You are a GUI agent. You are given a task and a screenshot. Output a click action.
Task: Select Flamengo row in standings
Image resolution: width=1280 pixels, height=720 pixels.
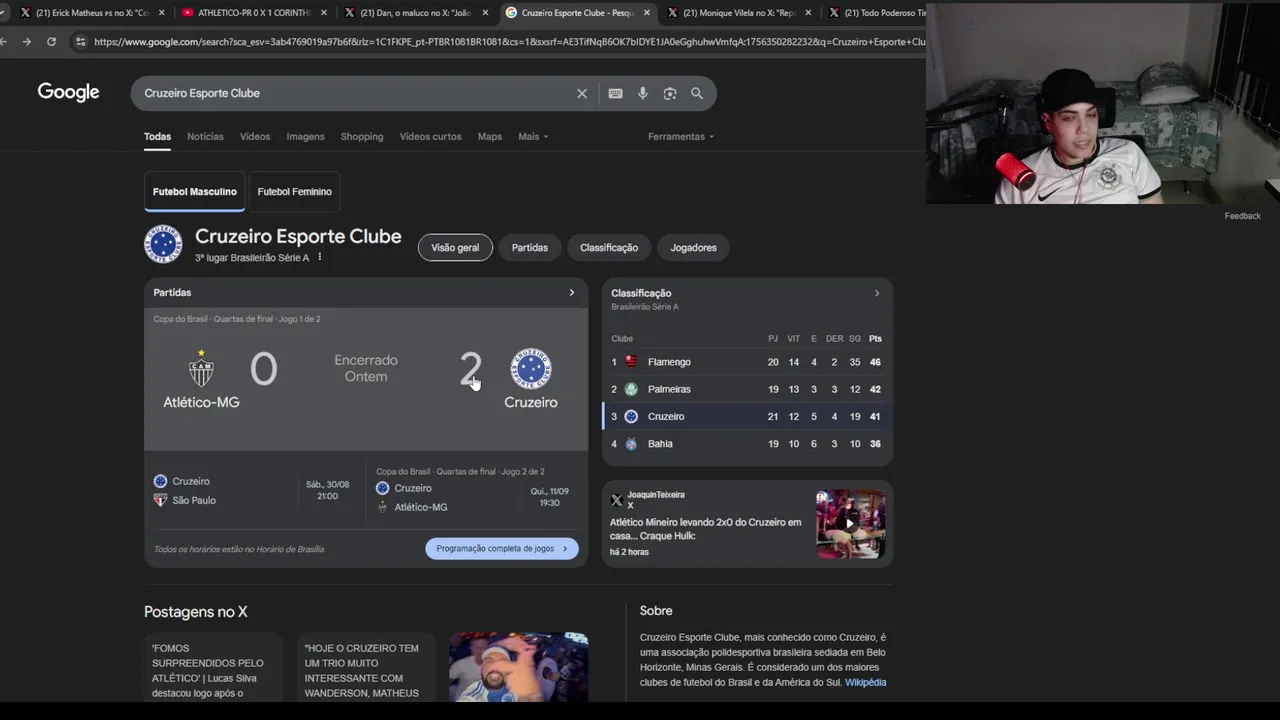(747, 361)
